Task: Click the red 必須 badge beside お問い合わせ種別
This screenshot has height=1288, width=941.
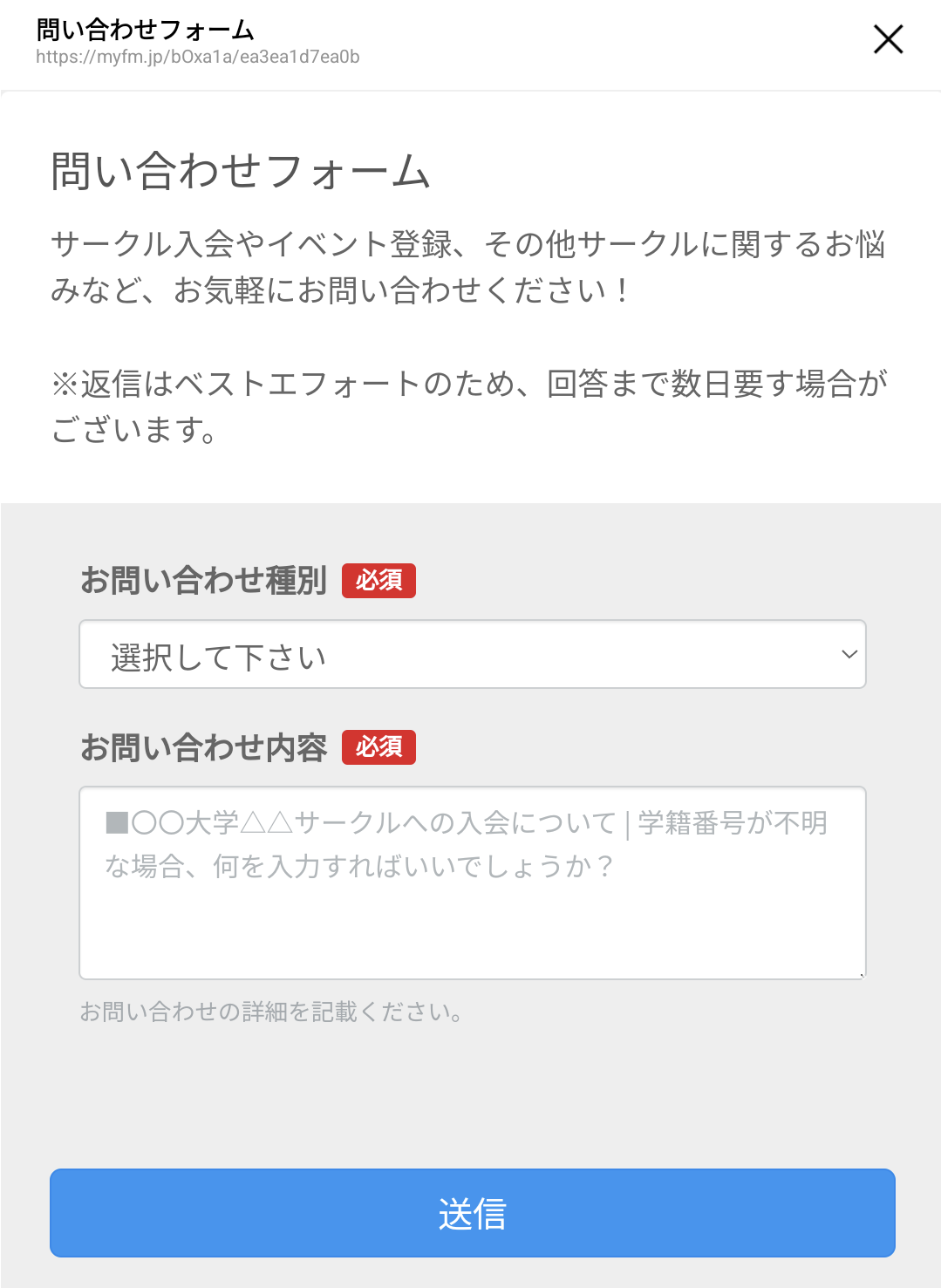Action: click(378, 580)
